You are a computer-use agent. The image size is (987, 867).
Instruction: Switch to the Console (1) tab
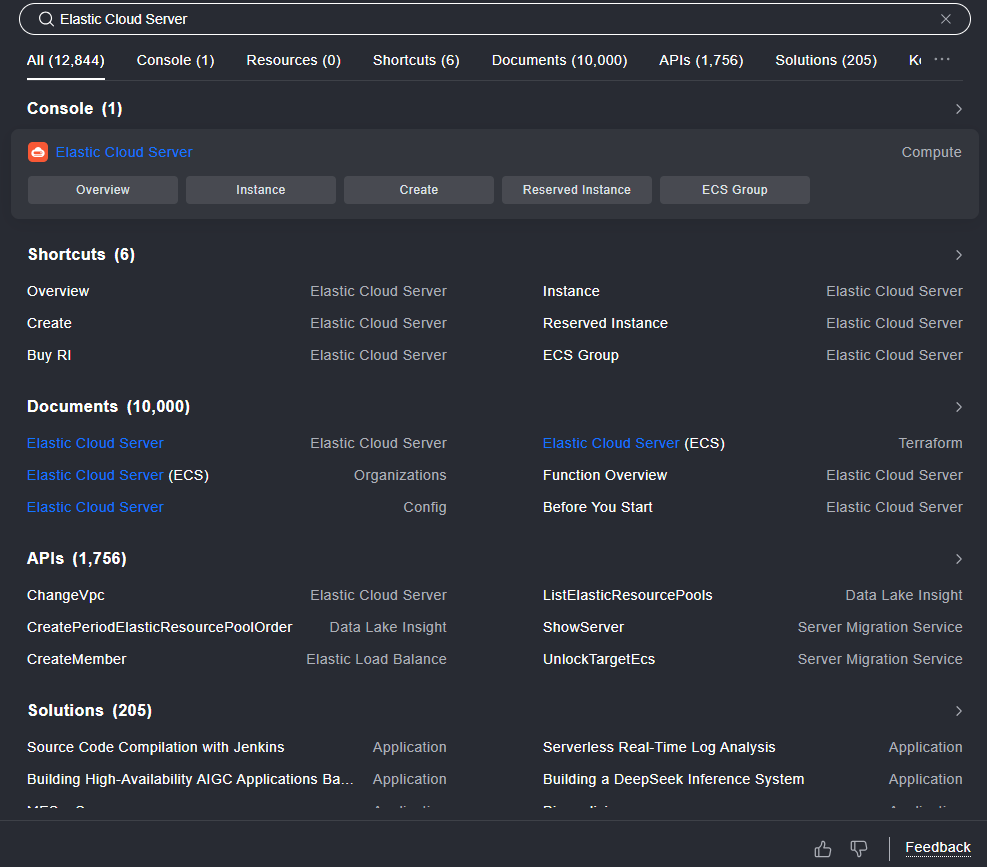pos(176,60)
